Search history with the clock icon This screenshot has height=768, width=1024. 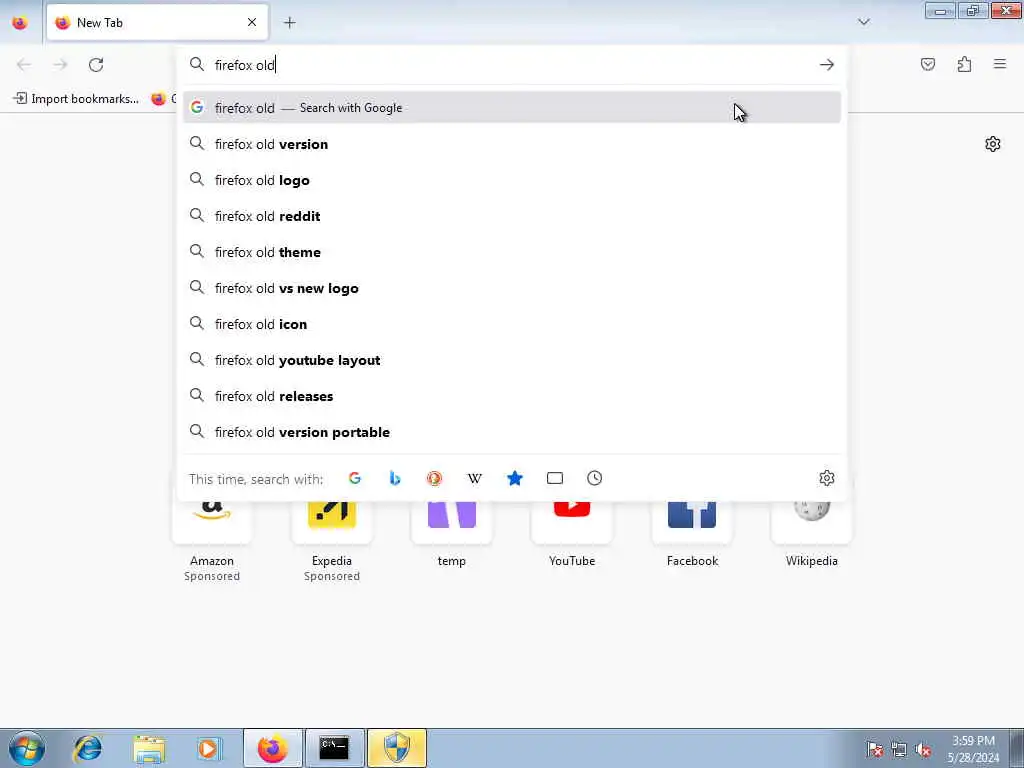(x=594, y=478)
